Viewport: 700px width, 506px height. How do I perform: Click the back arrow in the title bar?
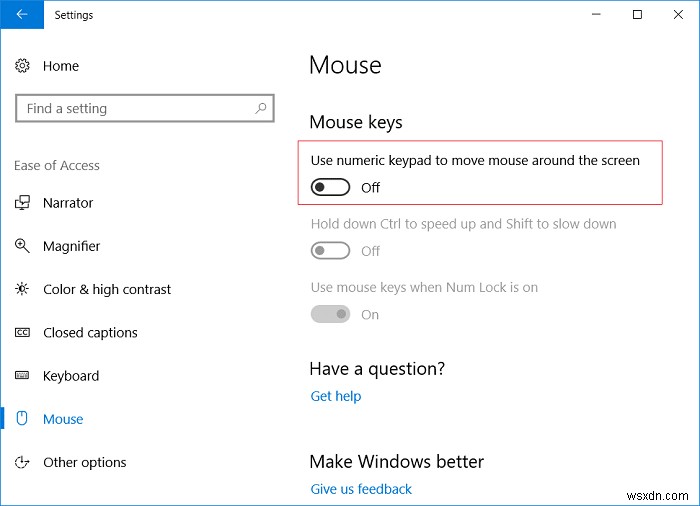[x=22, y=15]
